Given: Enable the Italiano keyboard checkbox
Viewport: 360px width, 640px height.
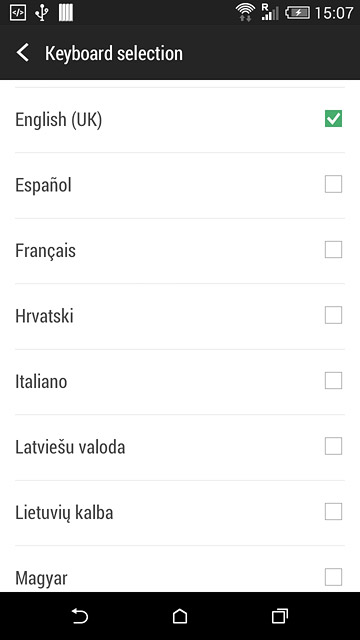Looking at the screenshot, I should coord(333,381).
